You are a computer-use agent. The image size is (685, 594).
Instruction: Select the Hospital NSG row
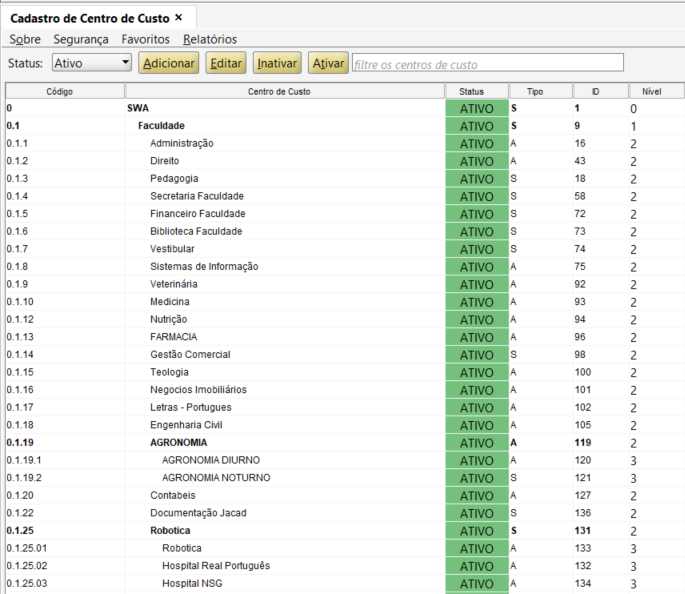pos(345,583)
